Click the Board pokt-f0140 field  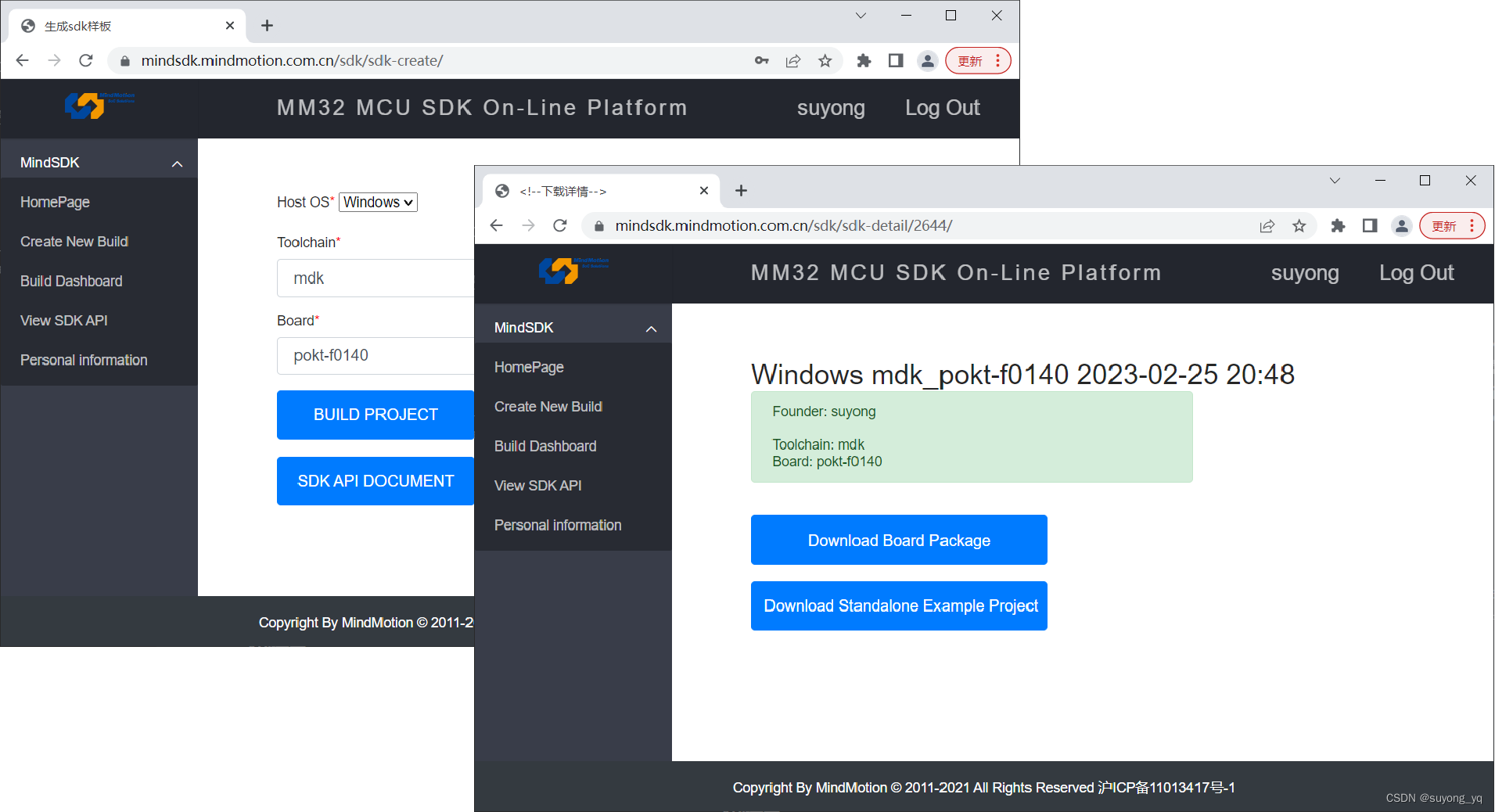[376, 355]
